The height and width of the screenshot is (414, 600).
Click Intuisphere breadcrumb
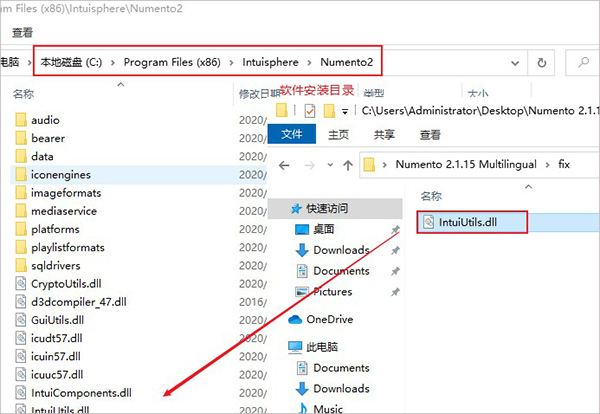270,62
